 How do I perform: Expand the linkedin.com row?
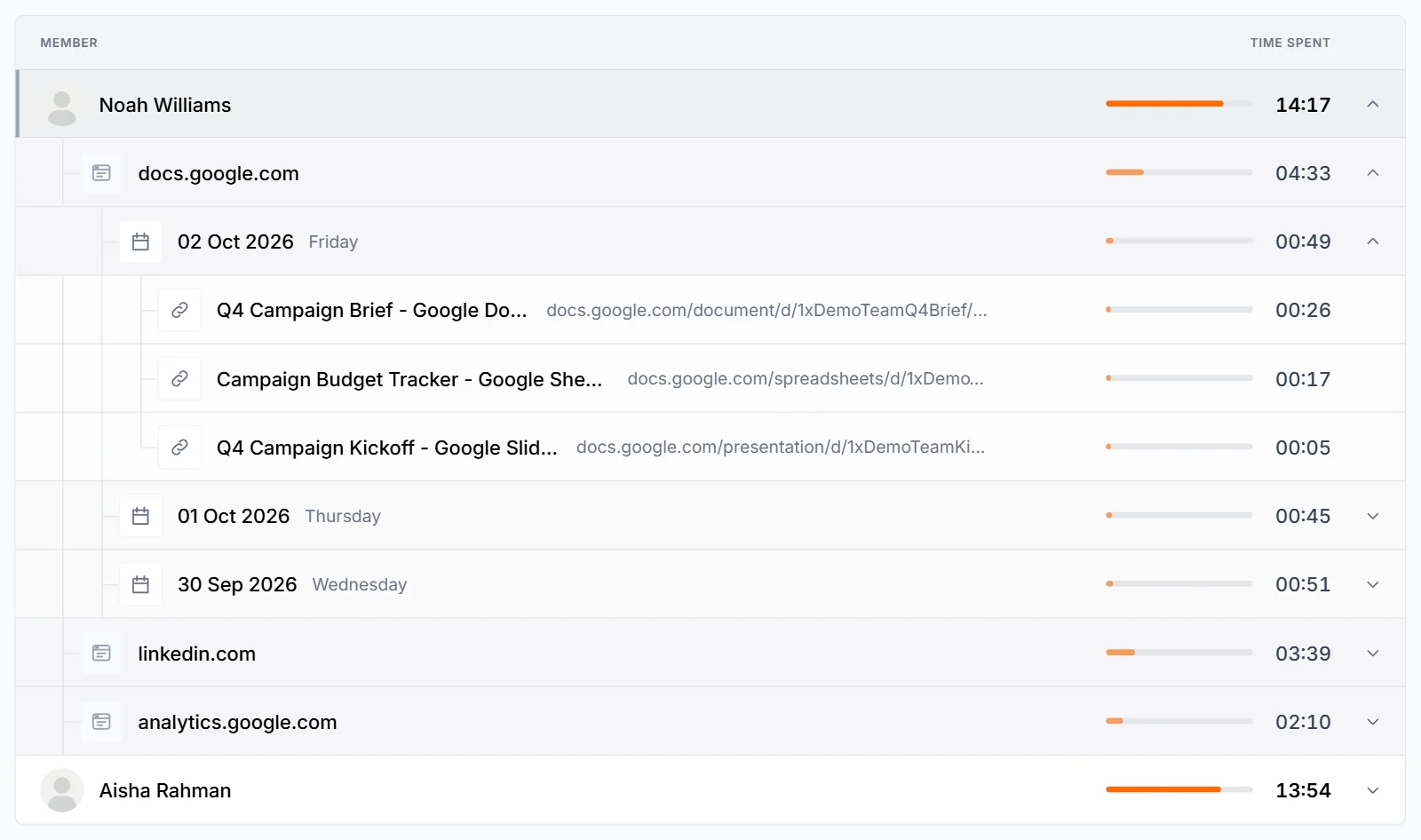[1373, 654]
